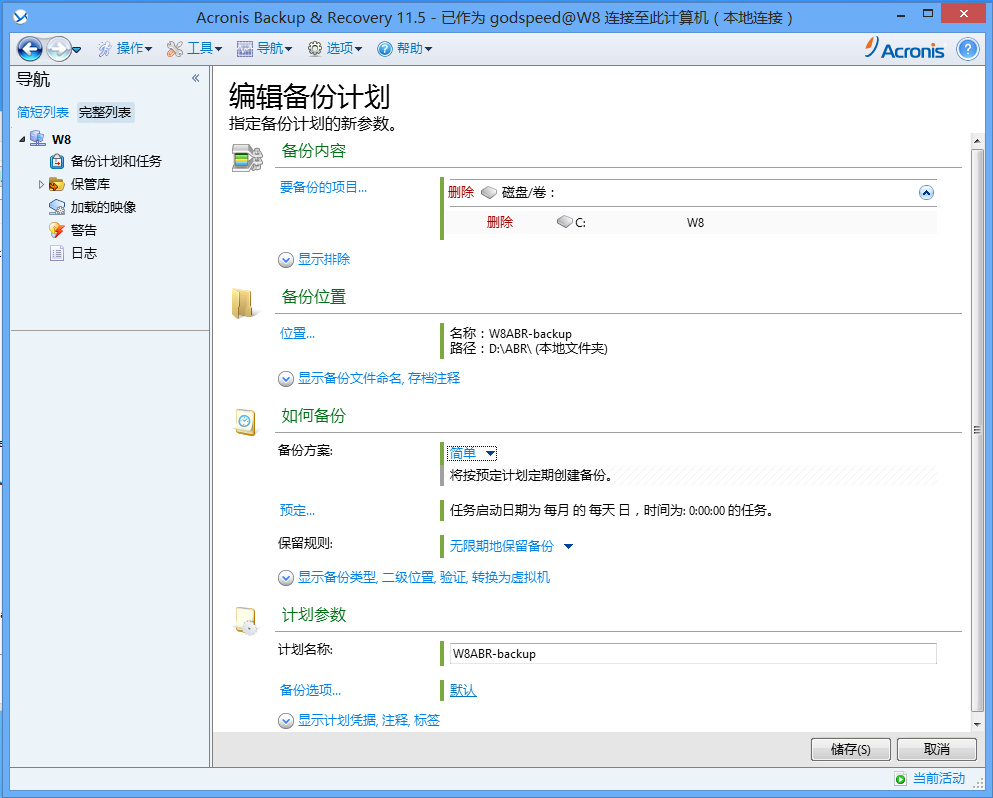Image resolution: width=993 pixels, height=798 pixels.
Task: Select 保管库 in navigation tree
Action: [90, 184]
